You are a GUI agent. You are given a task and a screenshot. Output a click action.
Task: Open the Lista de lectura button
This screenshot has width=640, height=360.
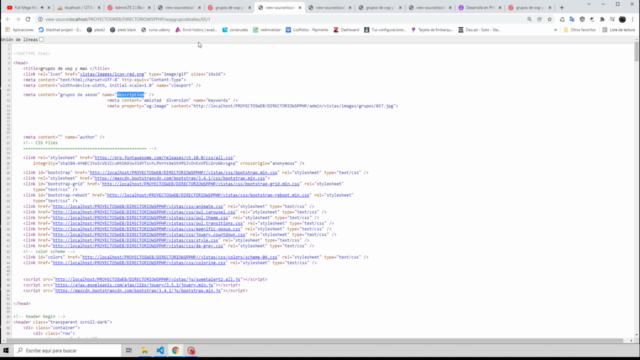pos(619,30)
